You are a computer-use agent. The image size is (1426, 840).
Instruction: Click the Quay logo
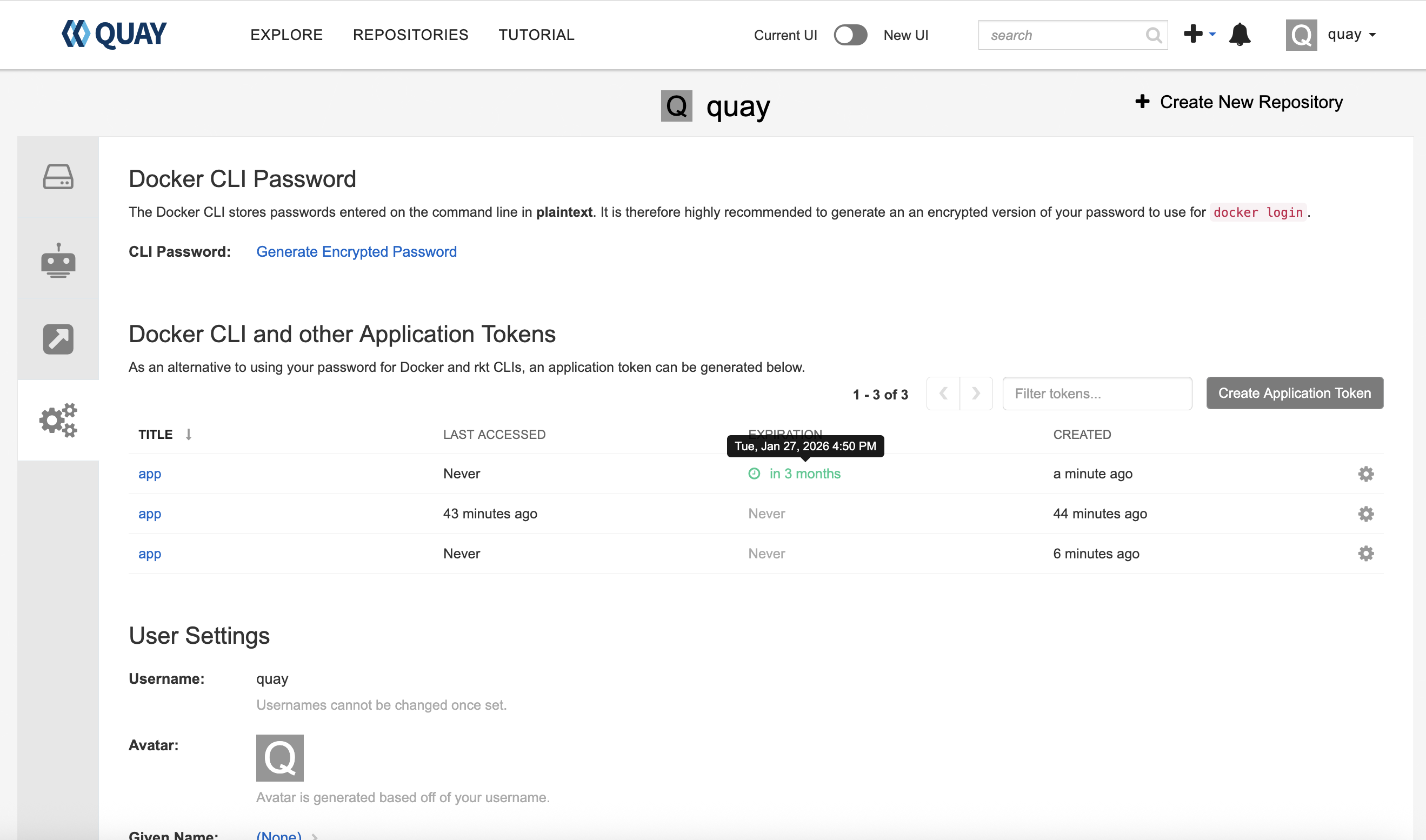click(x=114, y=34)
